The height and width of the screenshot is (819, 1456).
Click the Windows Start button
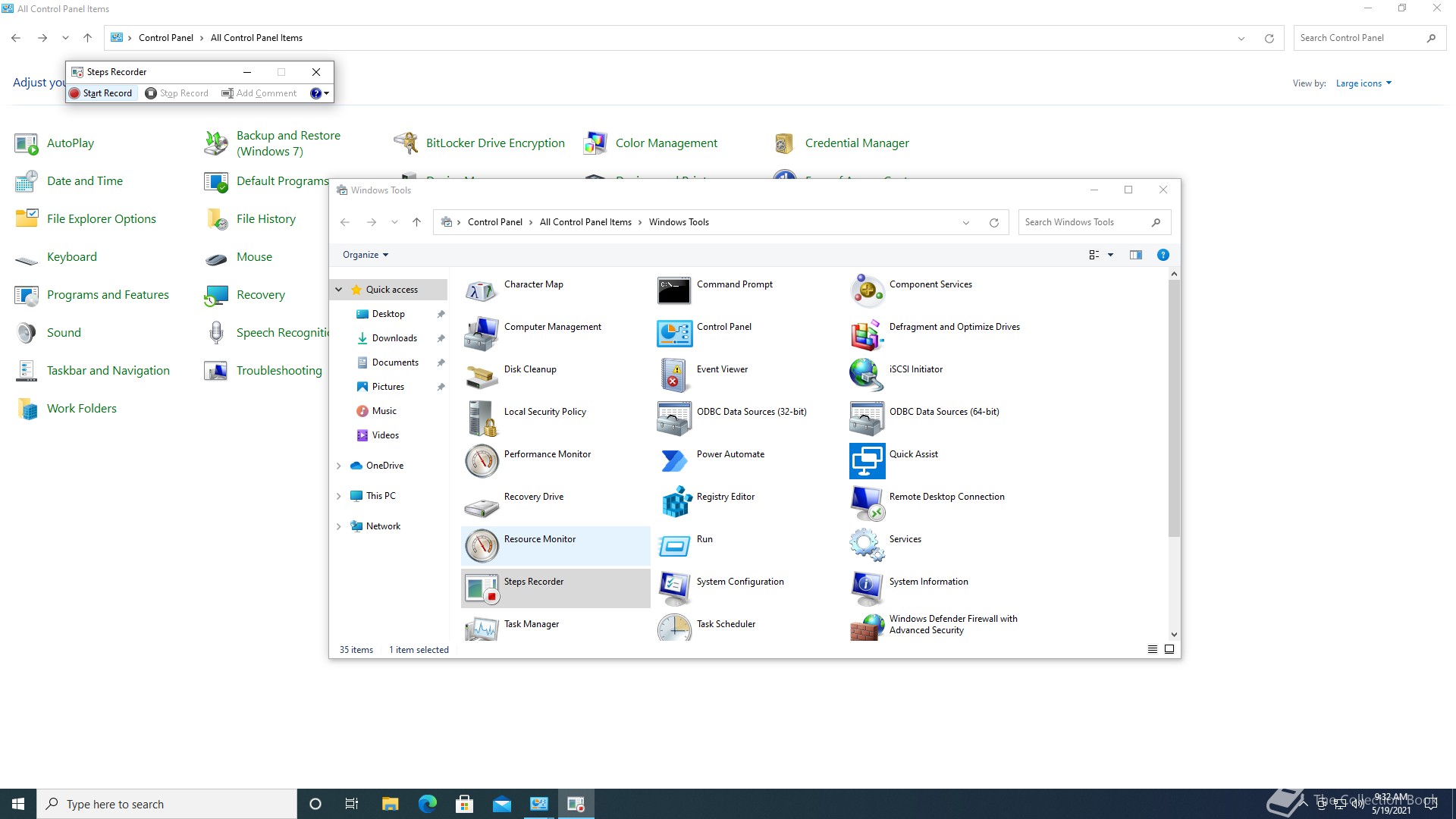18,804
